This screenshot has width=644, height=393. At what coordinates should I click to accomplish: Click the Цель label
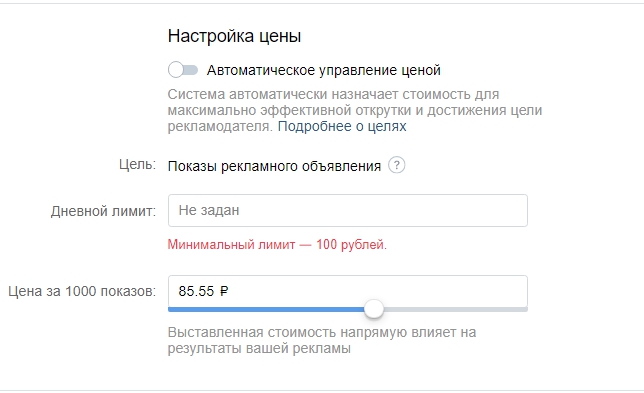[x=137, y=165]
